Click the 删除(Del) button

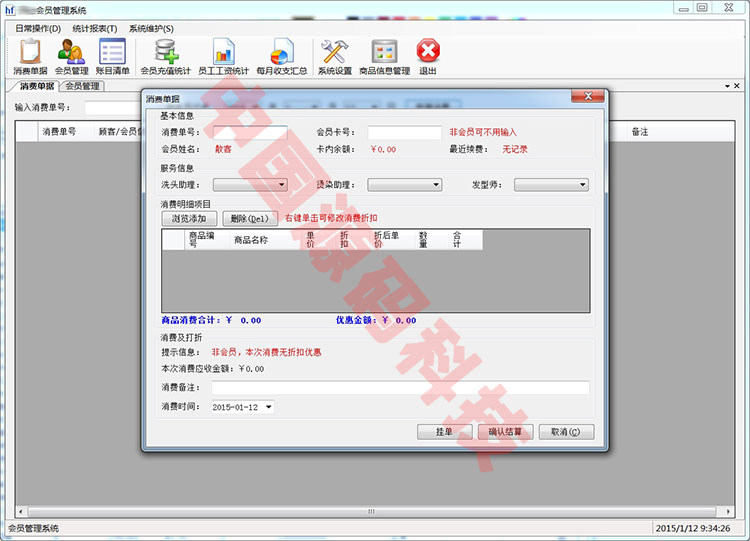(x=250, y=219)
